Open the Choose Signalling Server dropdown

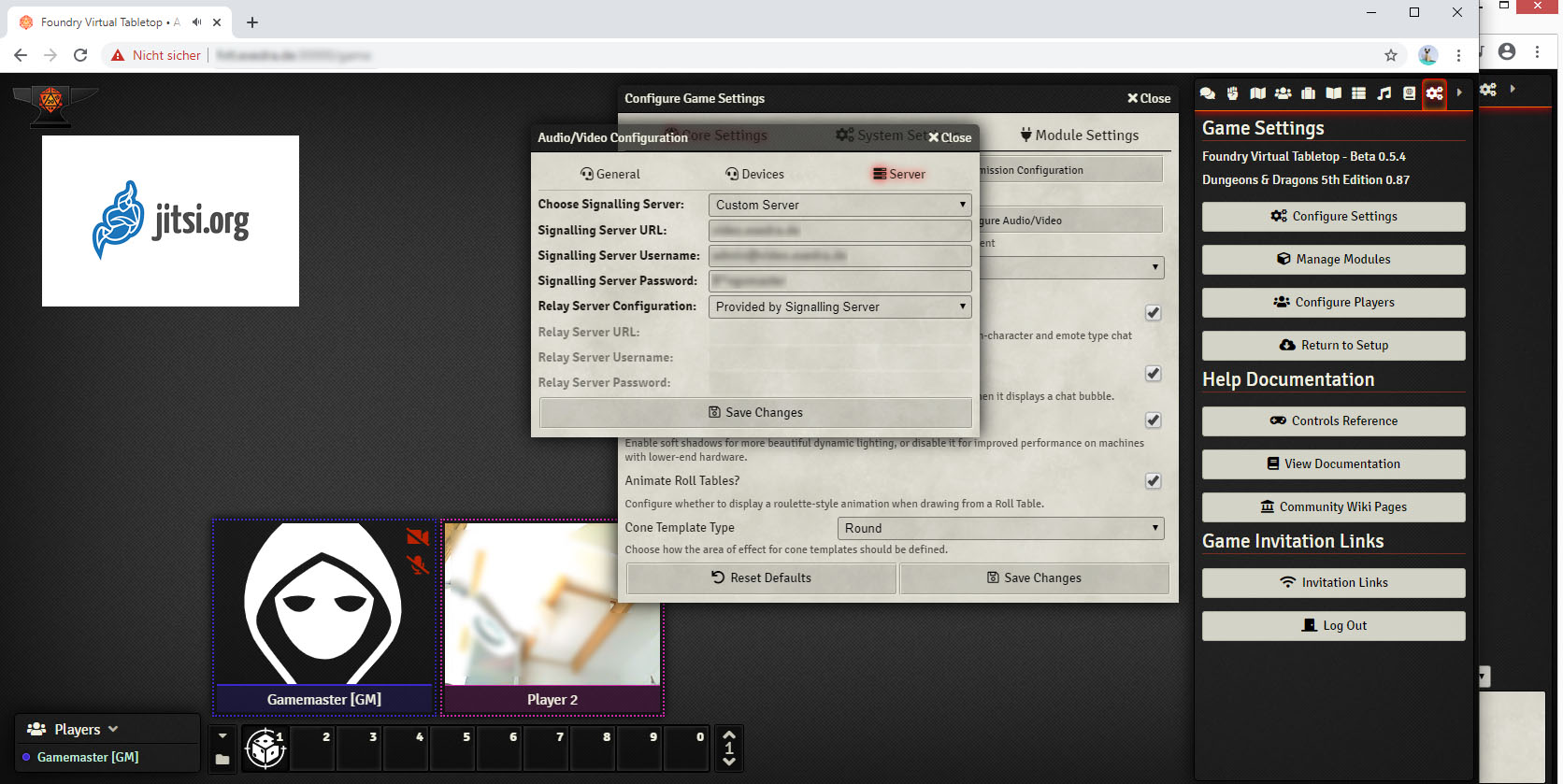click(x=839, y=205)
